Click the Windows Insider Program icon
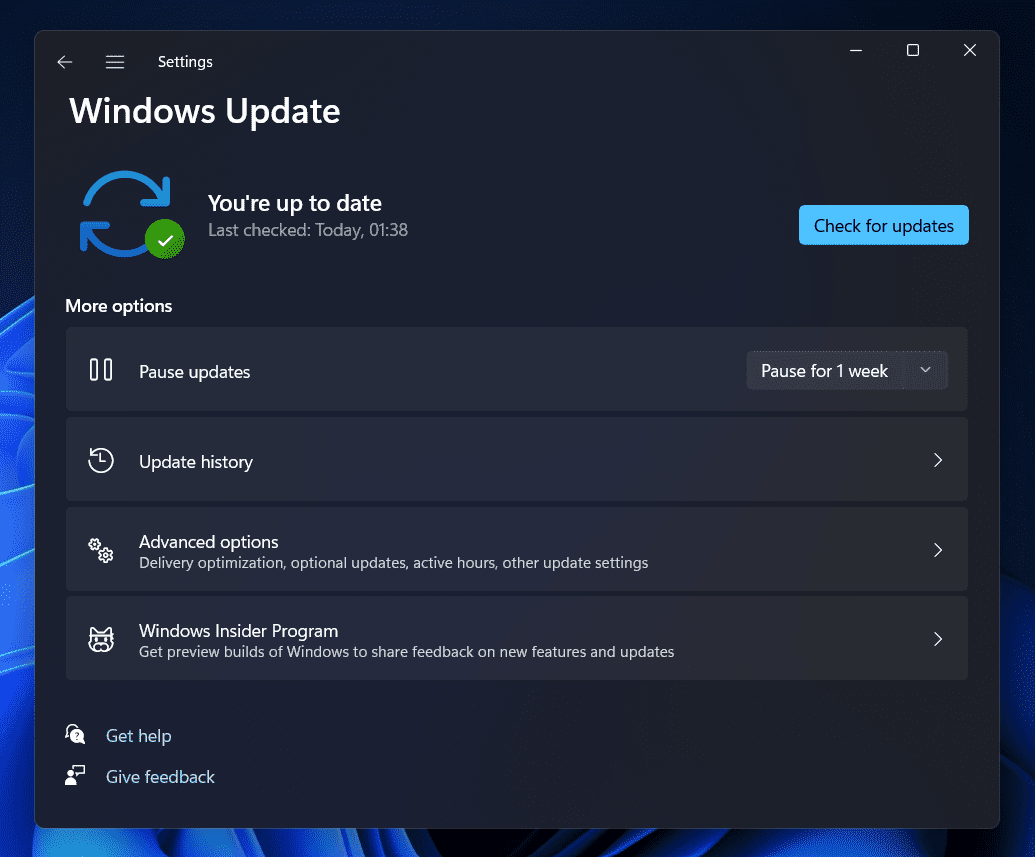The height and width of the screenshot is (857, 1035). pyautogui.click(x=101, y=640)
